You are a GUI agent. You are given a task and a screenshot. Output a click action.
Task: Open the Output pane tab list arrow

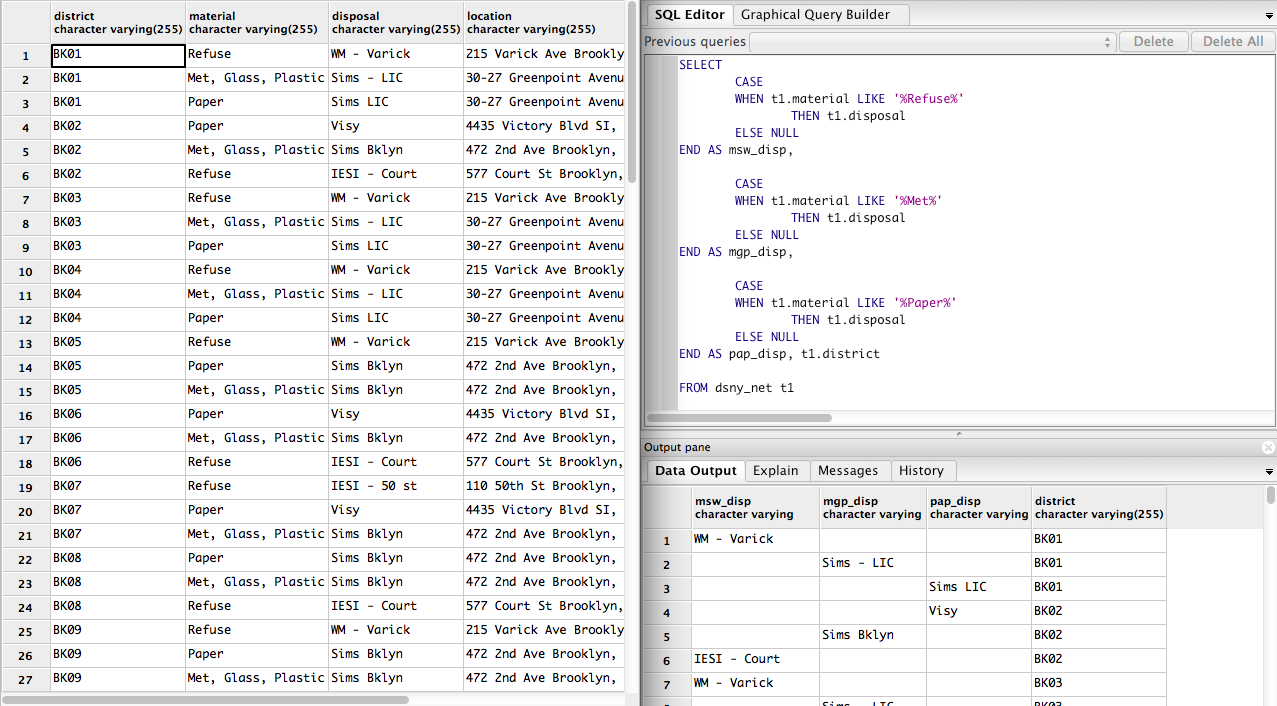(x=1268, y=471)
